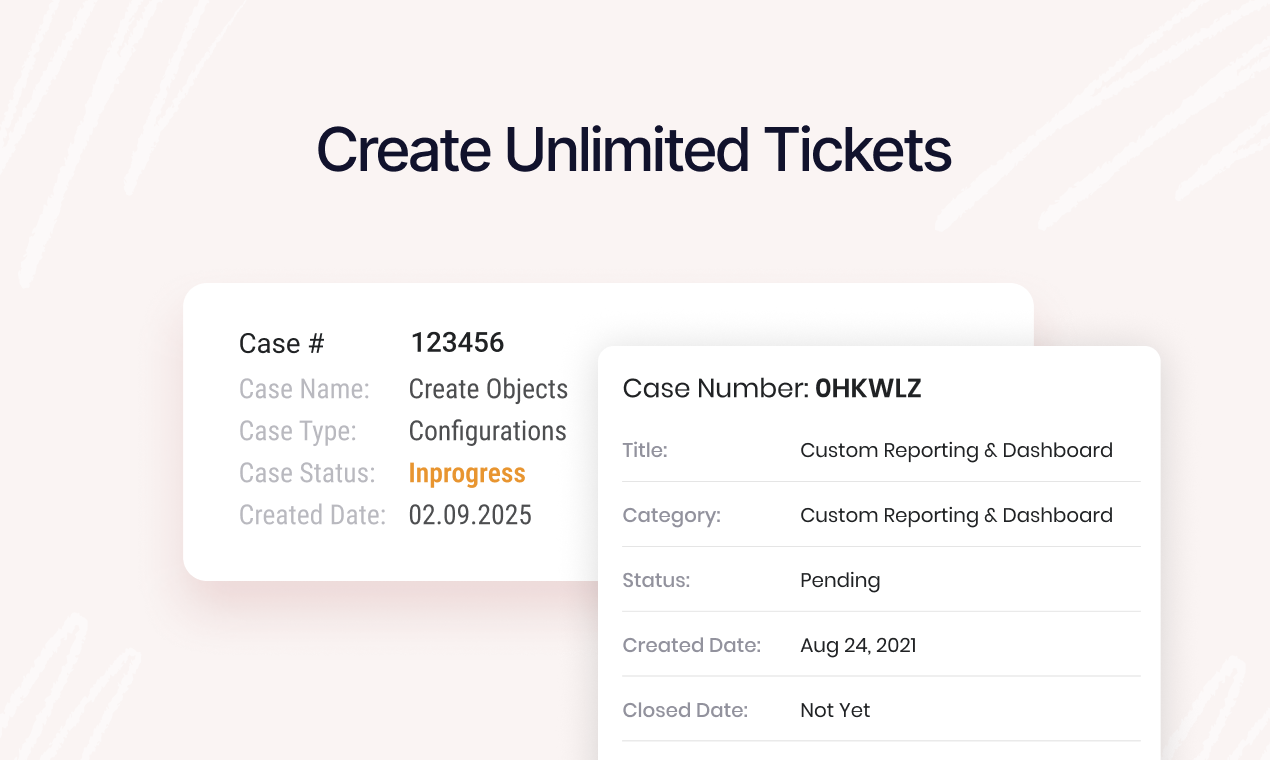
Task: Click the Not Yet closed date value
Action: [835, 710]
